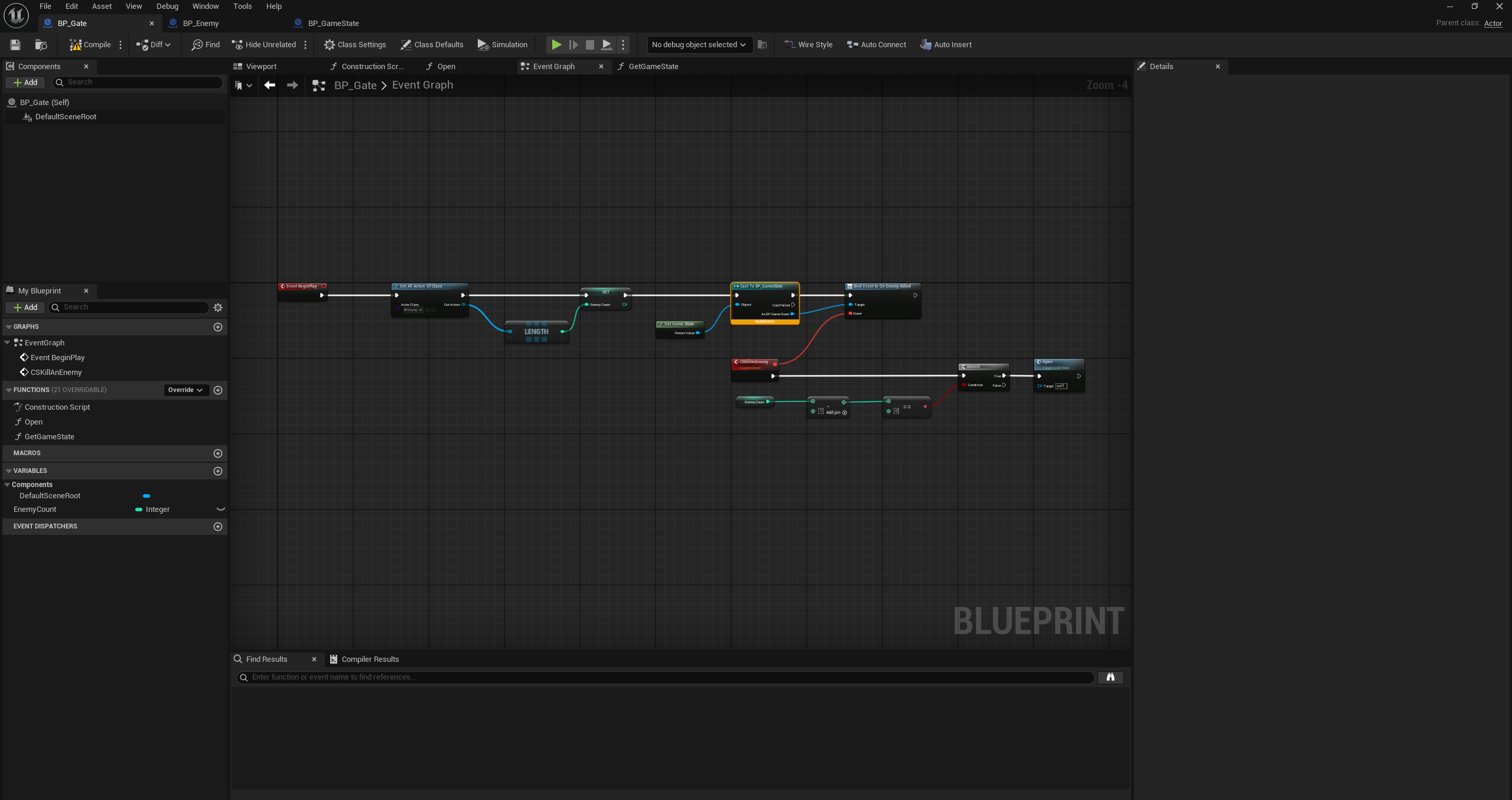Open Class Settings gear
1512x800 pixels.
pos(329,45)
